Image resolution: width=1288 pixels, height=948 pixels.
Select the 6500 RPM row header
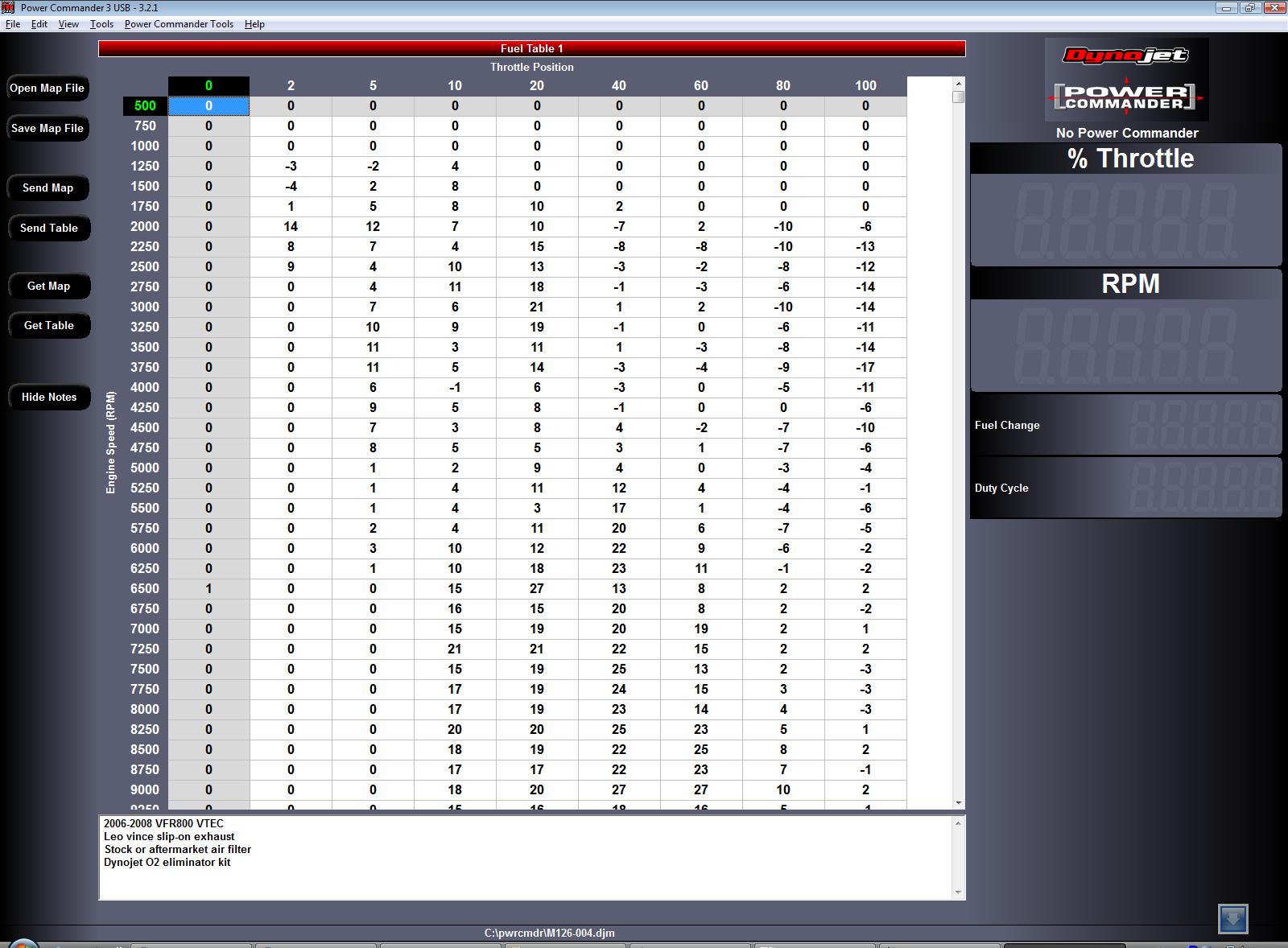[145, 588]
